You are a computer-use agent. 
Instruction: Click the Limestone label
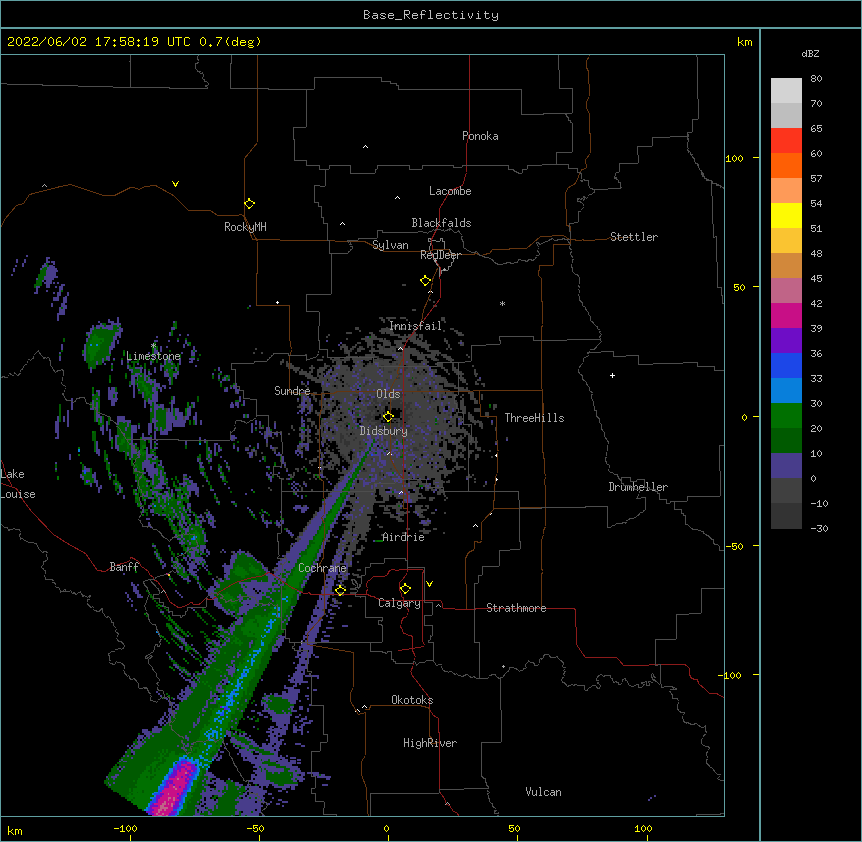pos(153,356)
